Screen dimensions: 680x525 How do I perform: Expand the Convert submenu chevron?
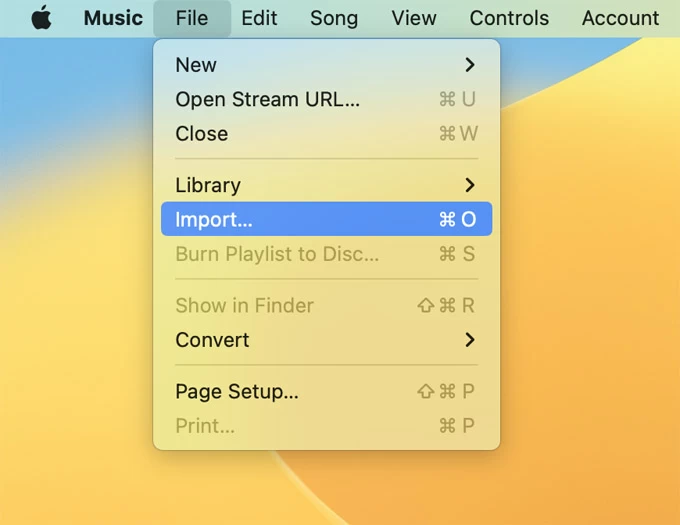(470, 340)
